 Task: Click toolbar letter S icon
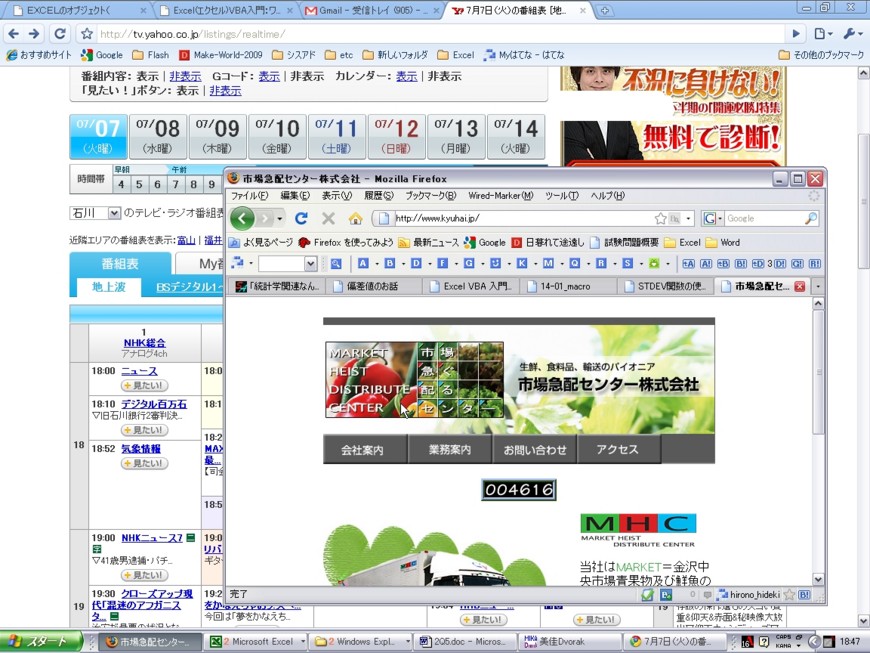[628, 264]
